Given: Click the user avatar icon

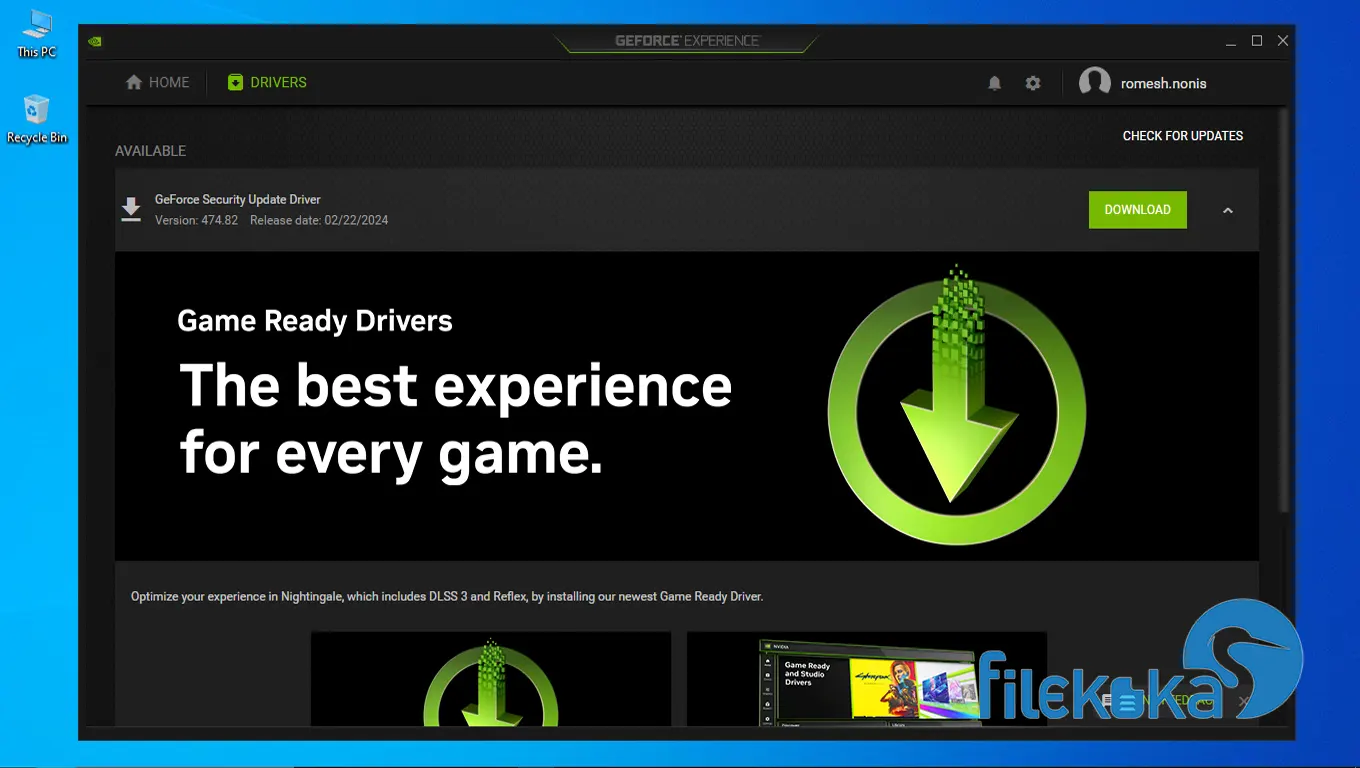Looking at the screenshot, I should [1095, 83].
